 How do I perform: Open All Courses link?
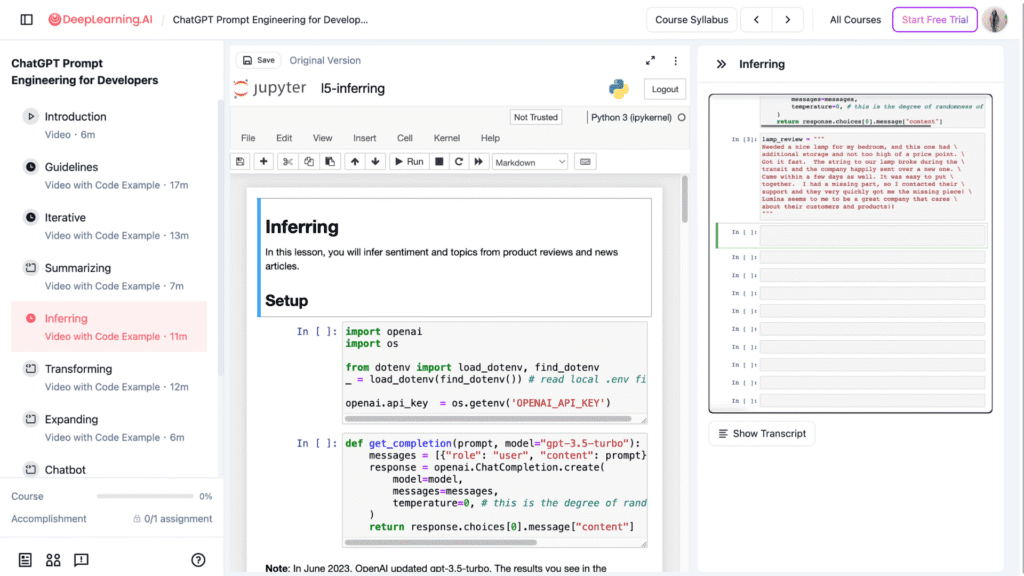(x=855, y=20)
